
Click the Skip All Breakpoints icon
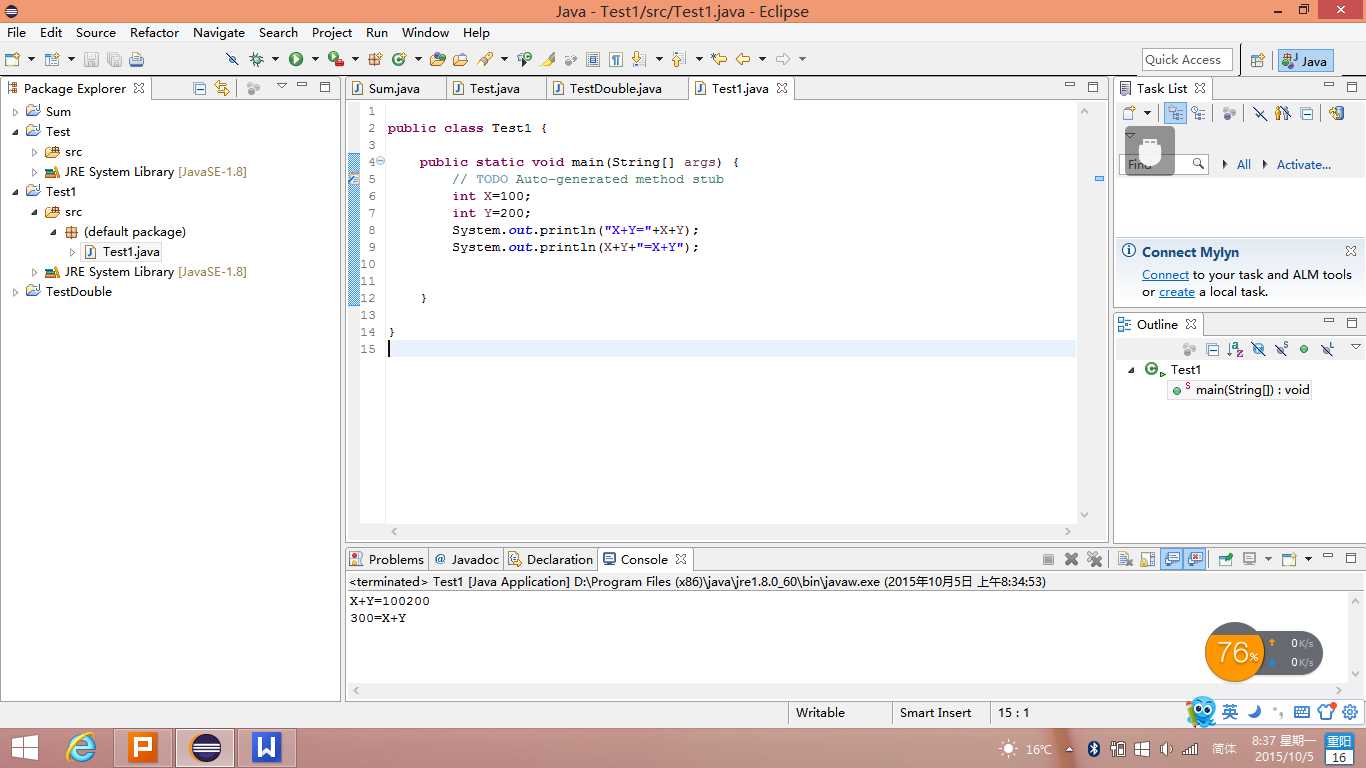tap(232, 59)
